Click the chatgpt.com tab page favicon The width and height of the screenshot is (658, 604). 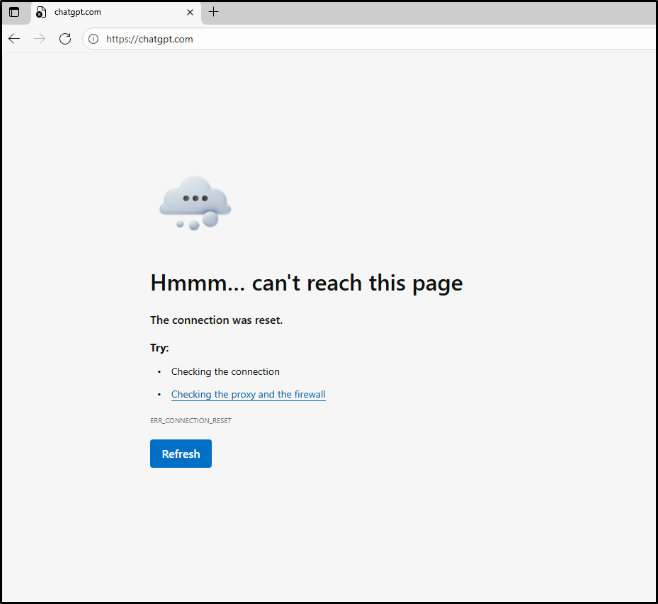pos(41,12)
